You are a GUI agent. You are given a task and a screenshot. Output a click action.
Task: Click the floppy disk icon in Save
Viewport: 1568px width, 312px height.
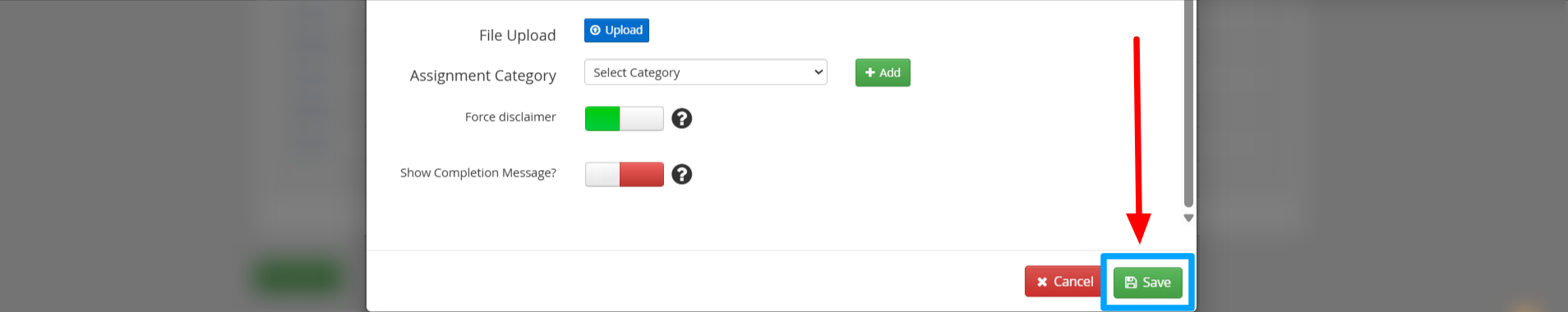point(1131,282)
